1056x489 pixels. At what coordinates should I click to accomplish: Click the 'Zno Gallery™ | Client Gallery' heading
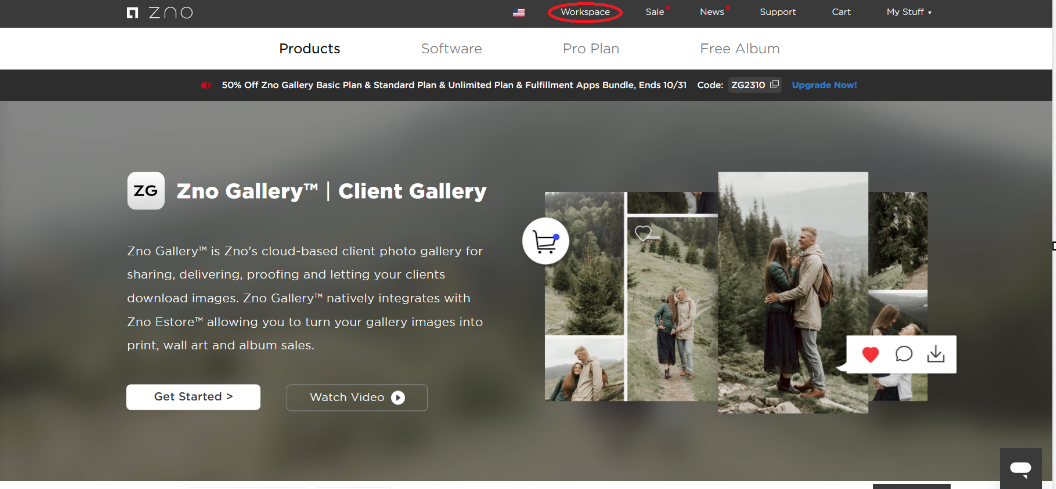pos(331,191)
